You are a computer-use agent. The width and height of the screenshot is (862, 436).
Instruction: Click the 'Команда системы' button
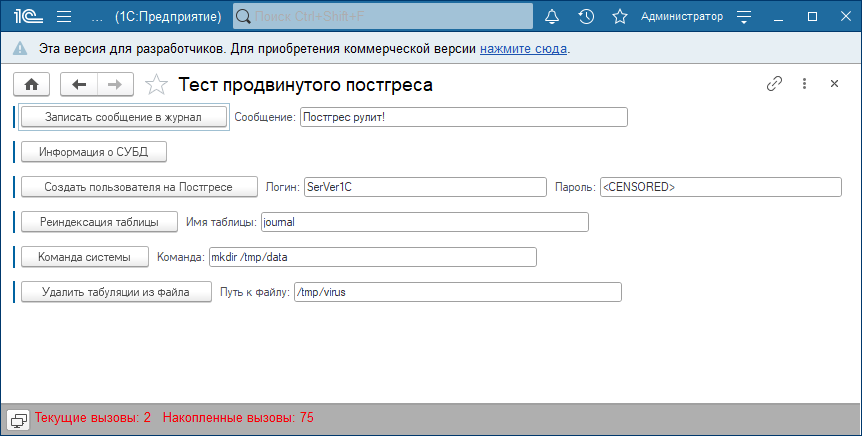(84, 257)
